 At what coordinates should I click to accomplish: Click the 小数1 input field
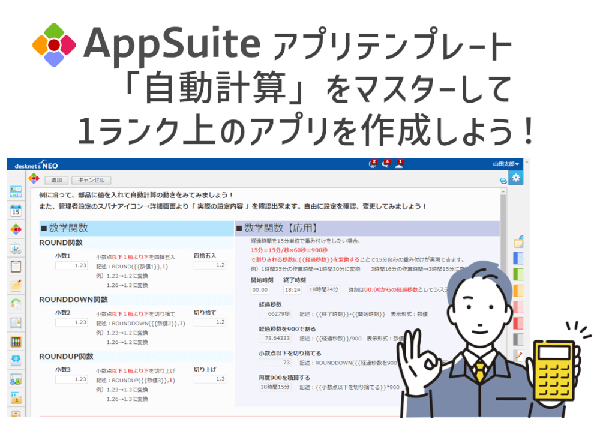72,265
